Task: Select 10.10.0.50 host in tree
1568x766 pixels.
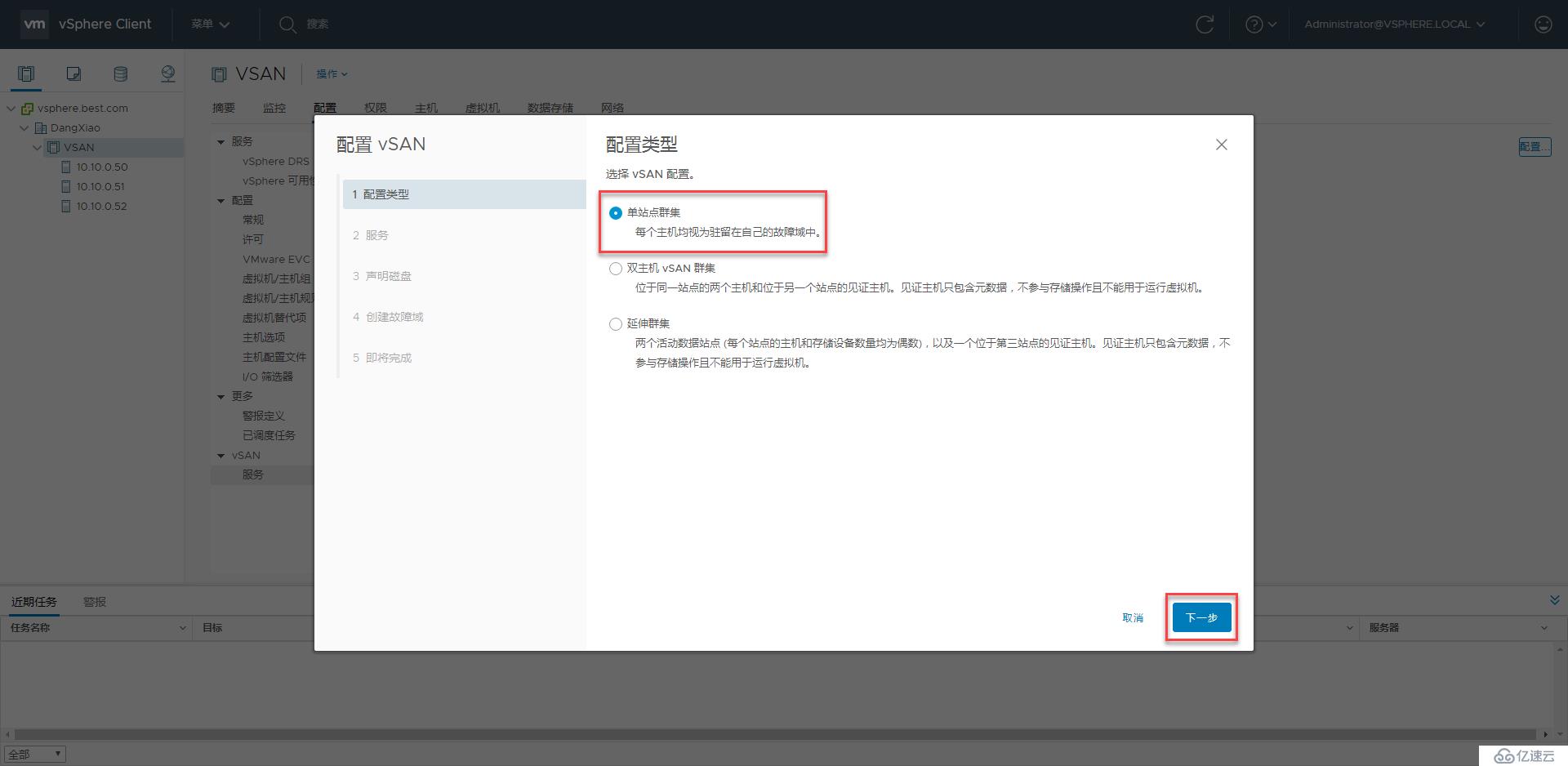Action: 102,167
